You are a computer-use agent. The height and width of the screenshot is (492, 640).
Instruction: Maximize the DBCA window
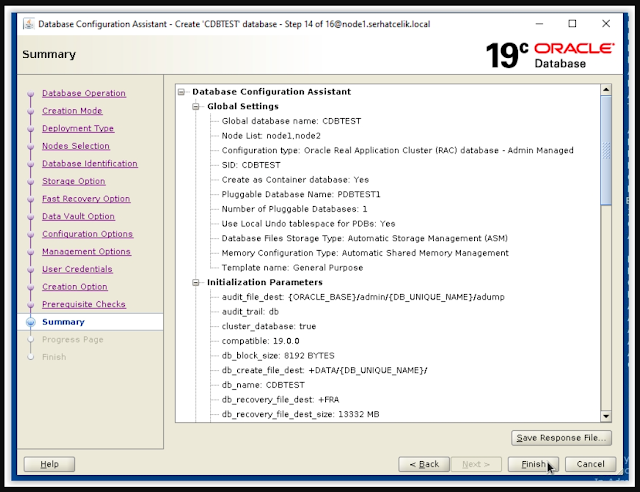(x=572, y=24)
